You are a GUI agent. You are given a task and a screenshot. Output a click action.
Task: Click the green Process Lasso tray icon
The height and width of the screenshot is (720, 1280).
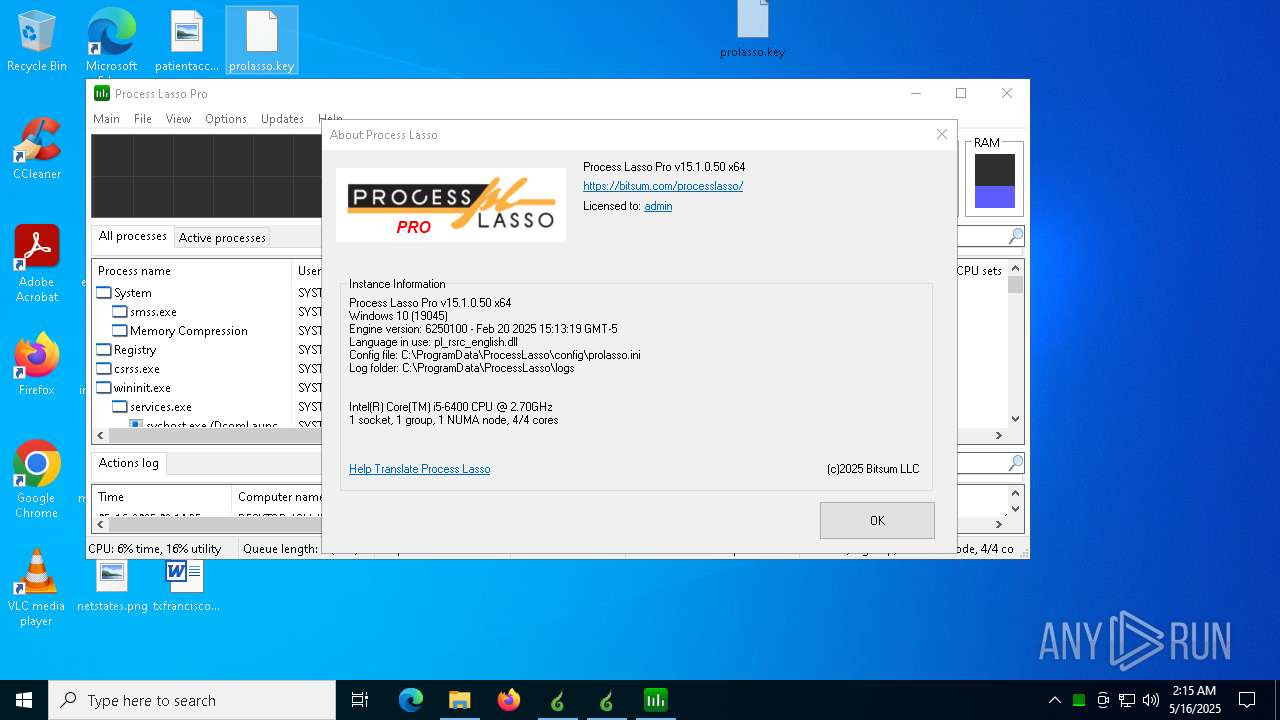1079,700
